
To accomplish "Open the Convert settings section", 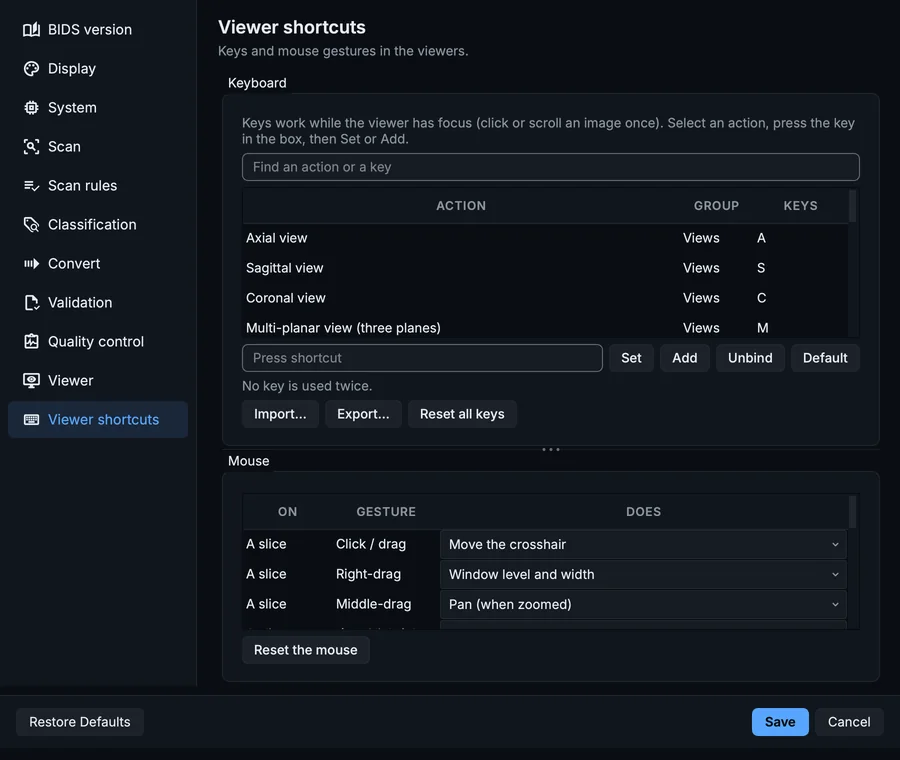I will coord(98,263).
